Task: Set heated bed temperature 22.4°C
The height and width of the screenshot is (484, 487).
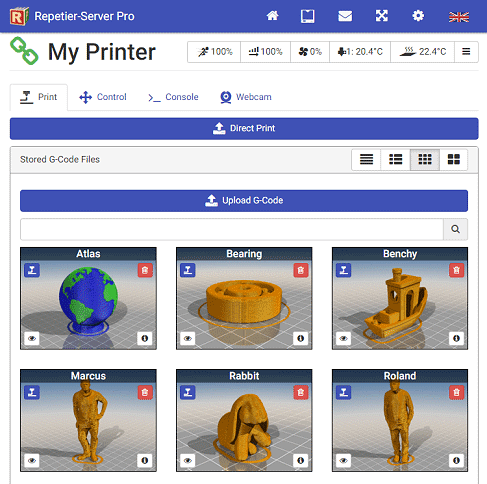Action: click(x=422, y=52)
